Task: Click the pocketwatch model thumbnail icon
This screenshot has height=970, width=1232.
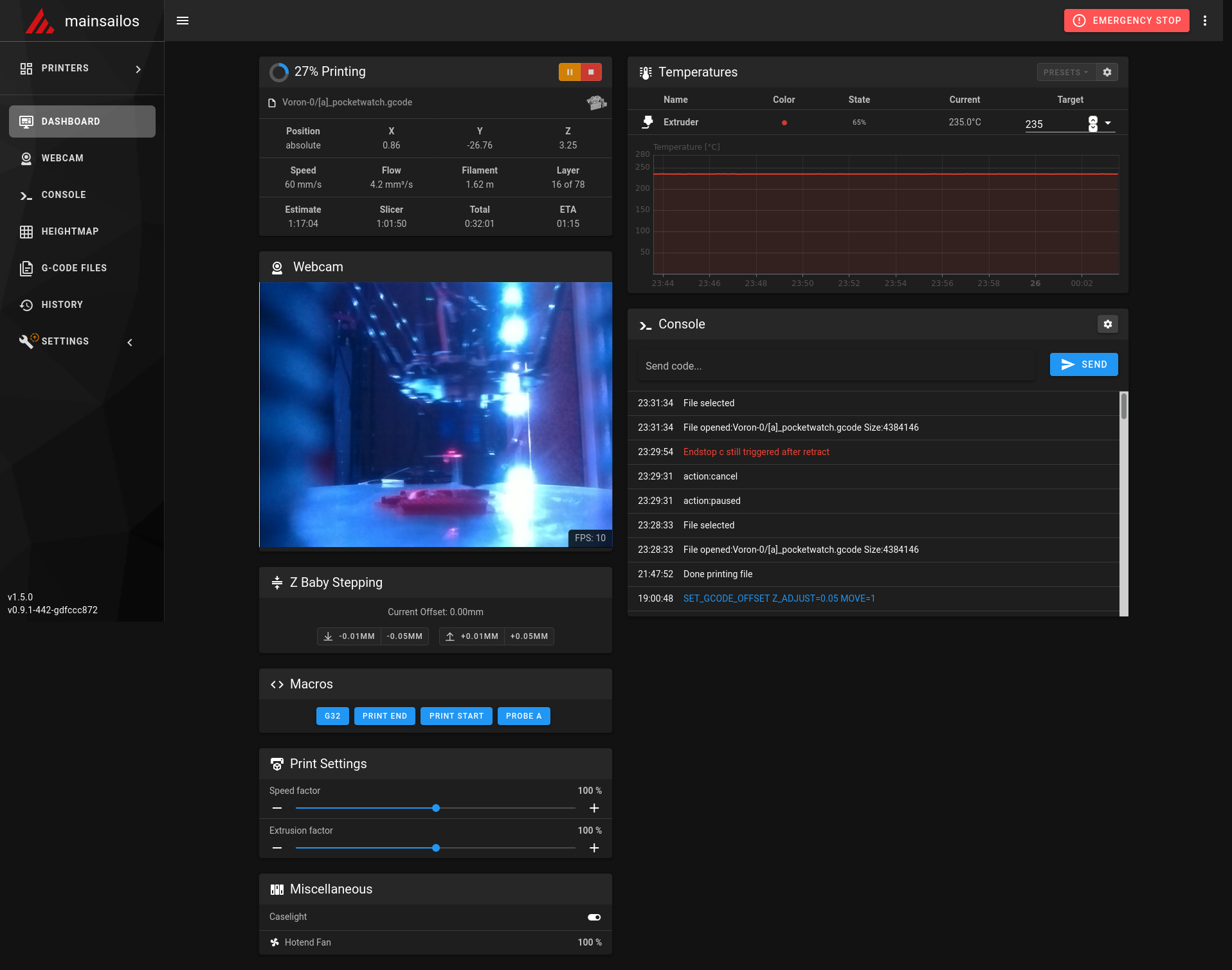Action: pyautogui.click(x=596, y=102)
